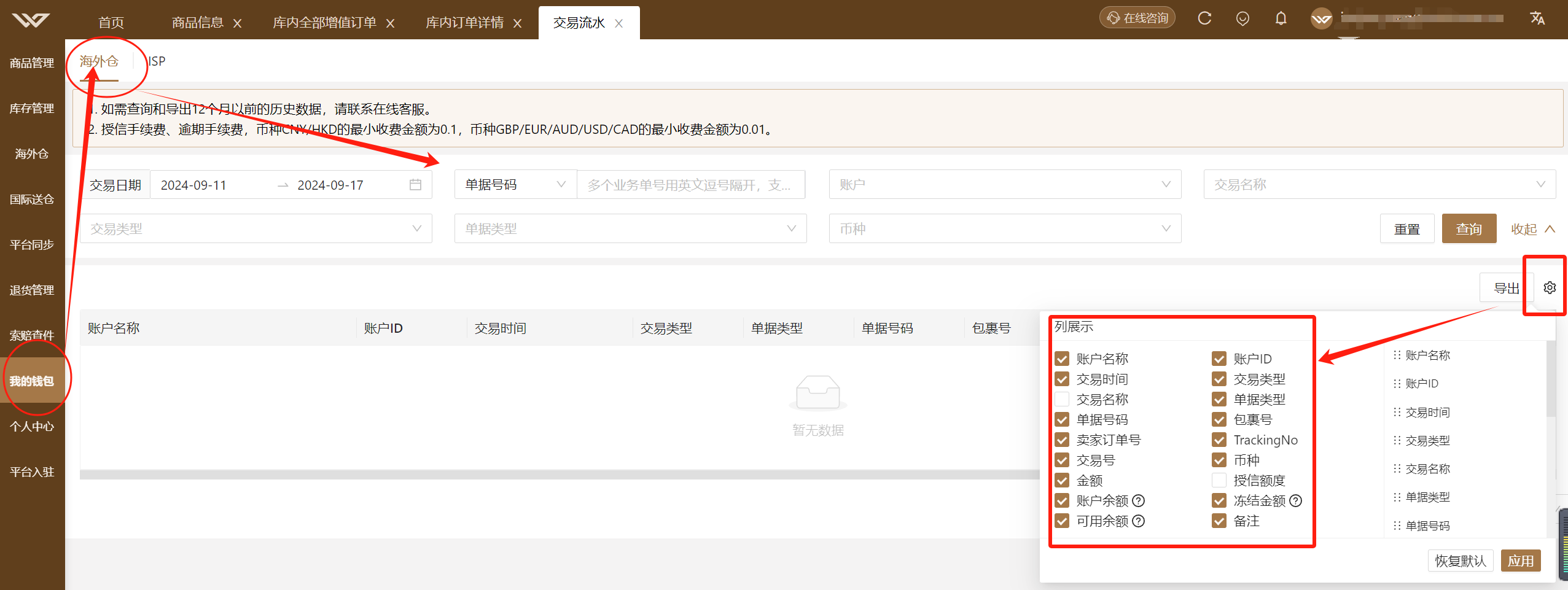The height and width of the screenshot is (590, 1568).
Task: Click the help icon beside 可用余额
Action: pyautogui.click(x=1138, y=521)
